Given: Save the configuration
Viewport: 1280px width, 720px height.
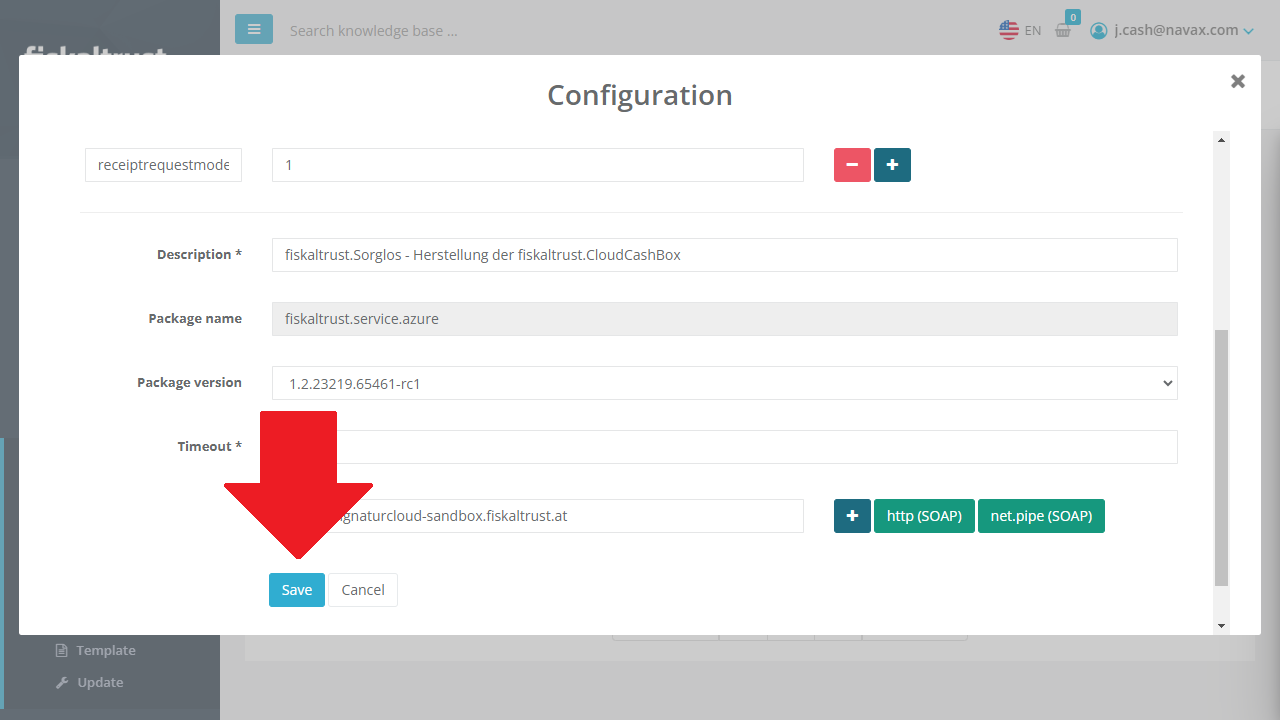Looking at the screenshot, I should click(297, 590).
